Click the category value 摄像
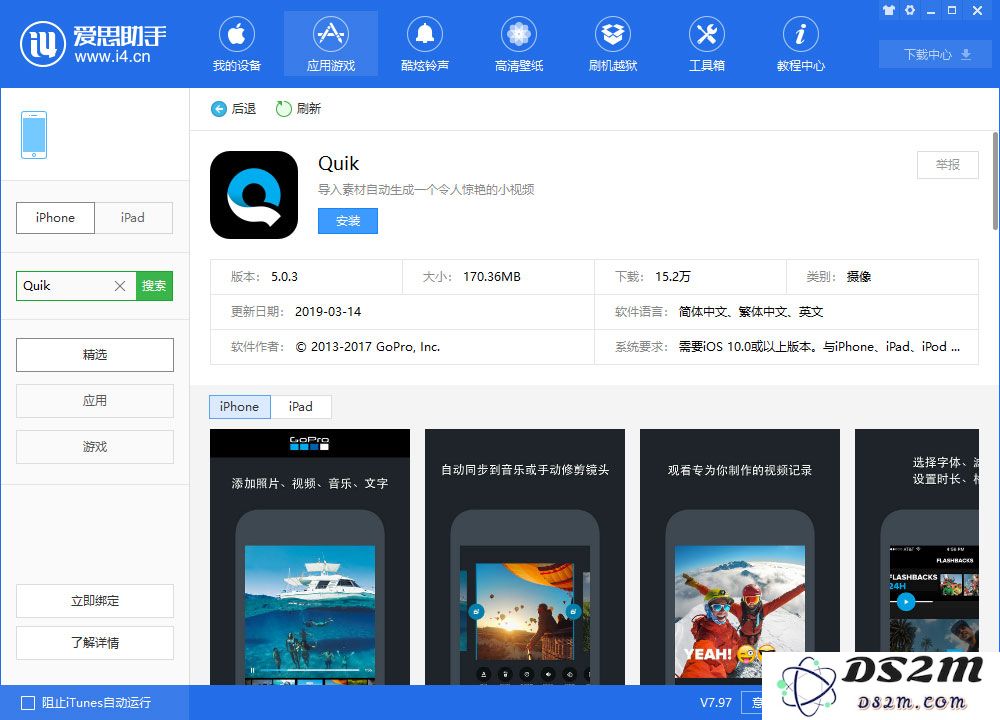 (x=859, y=277)
